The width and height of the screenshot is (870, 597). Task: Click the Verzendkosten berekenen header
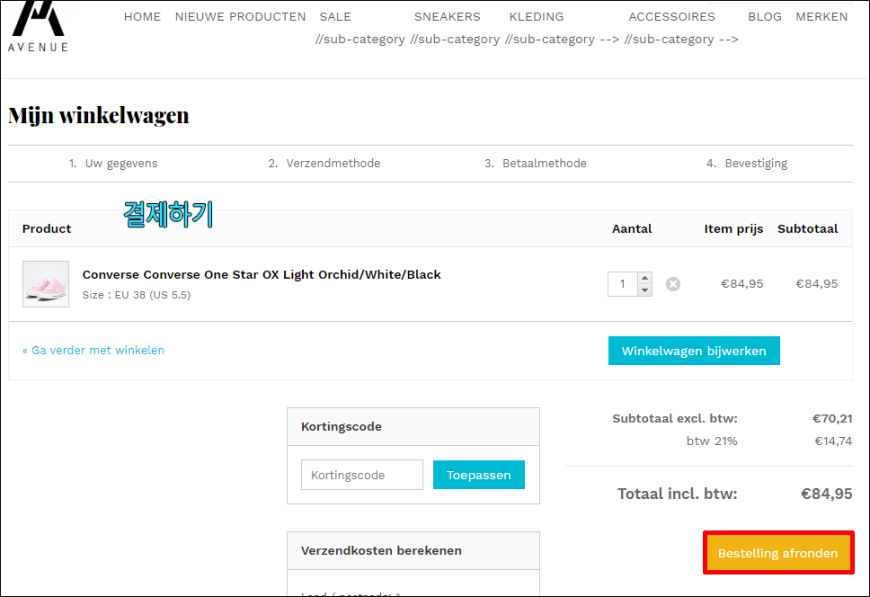[413, 550]
